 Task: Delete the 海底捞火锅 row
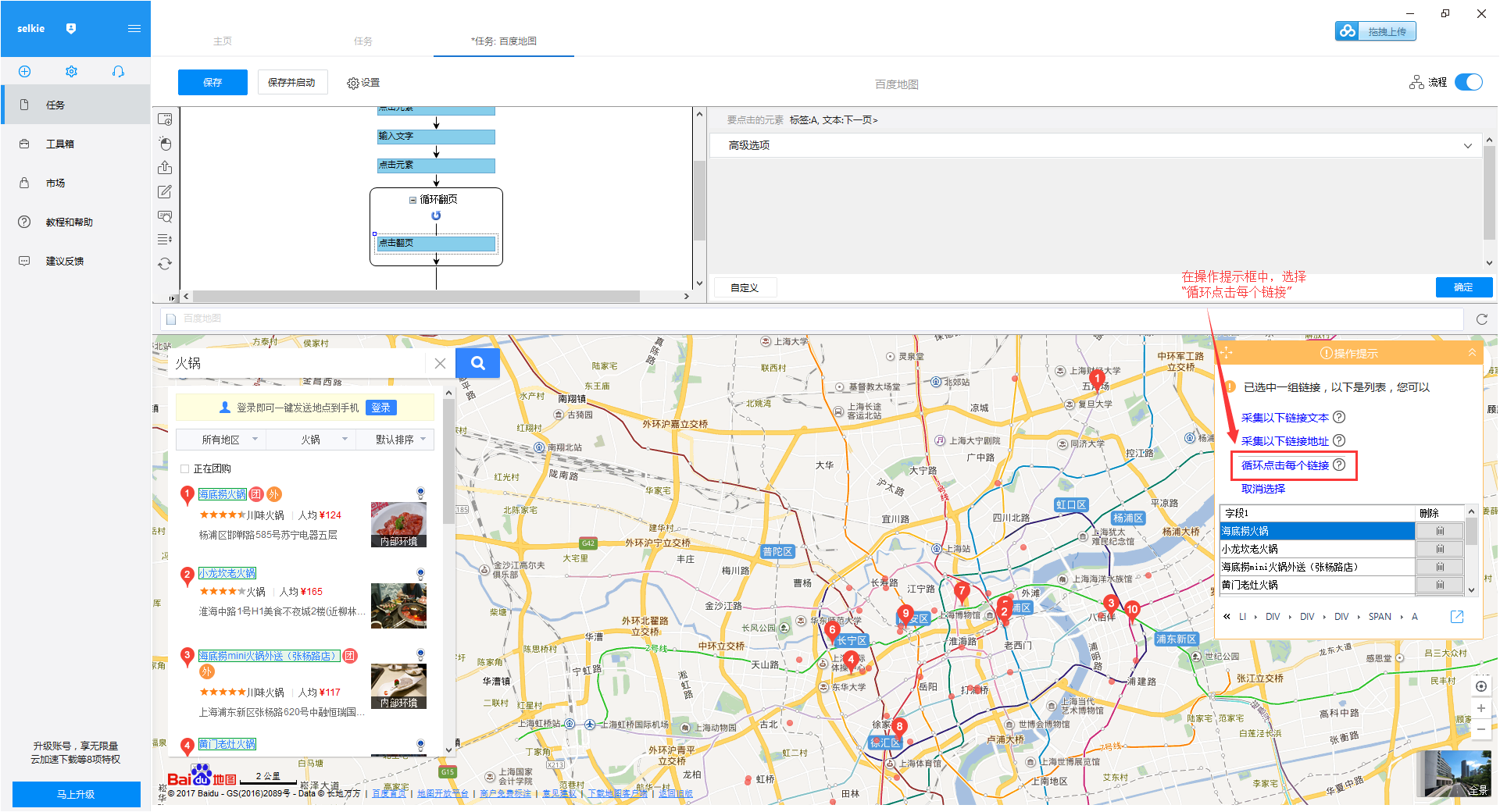point(1440,531)
